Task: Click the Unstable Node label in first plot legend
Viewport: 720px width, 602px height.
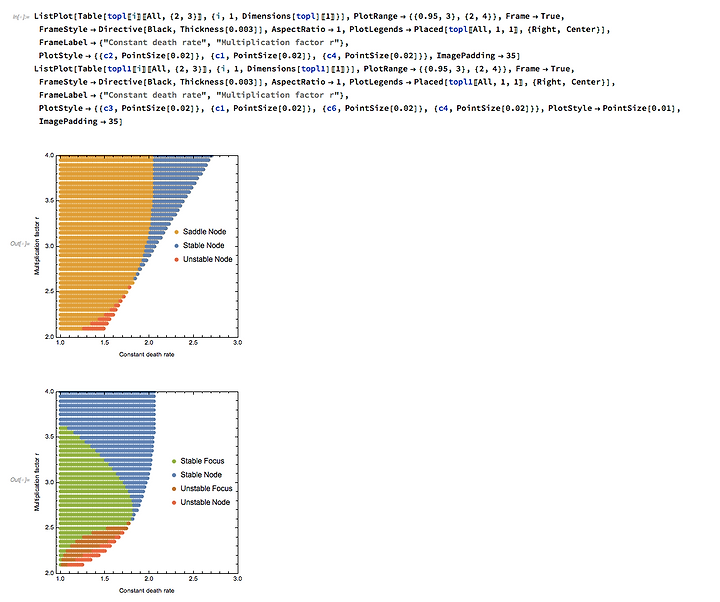Action: [208, 259]
